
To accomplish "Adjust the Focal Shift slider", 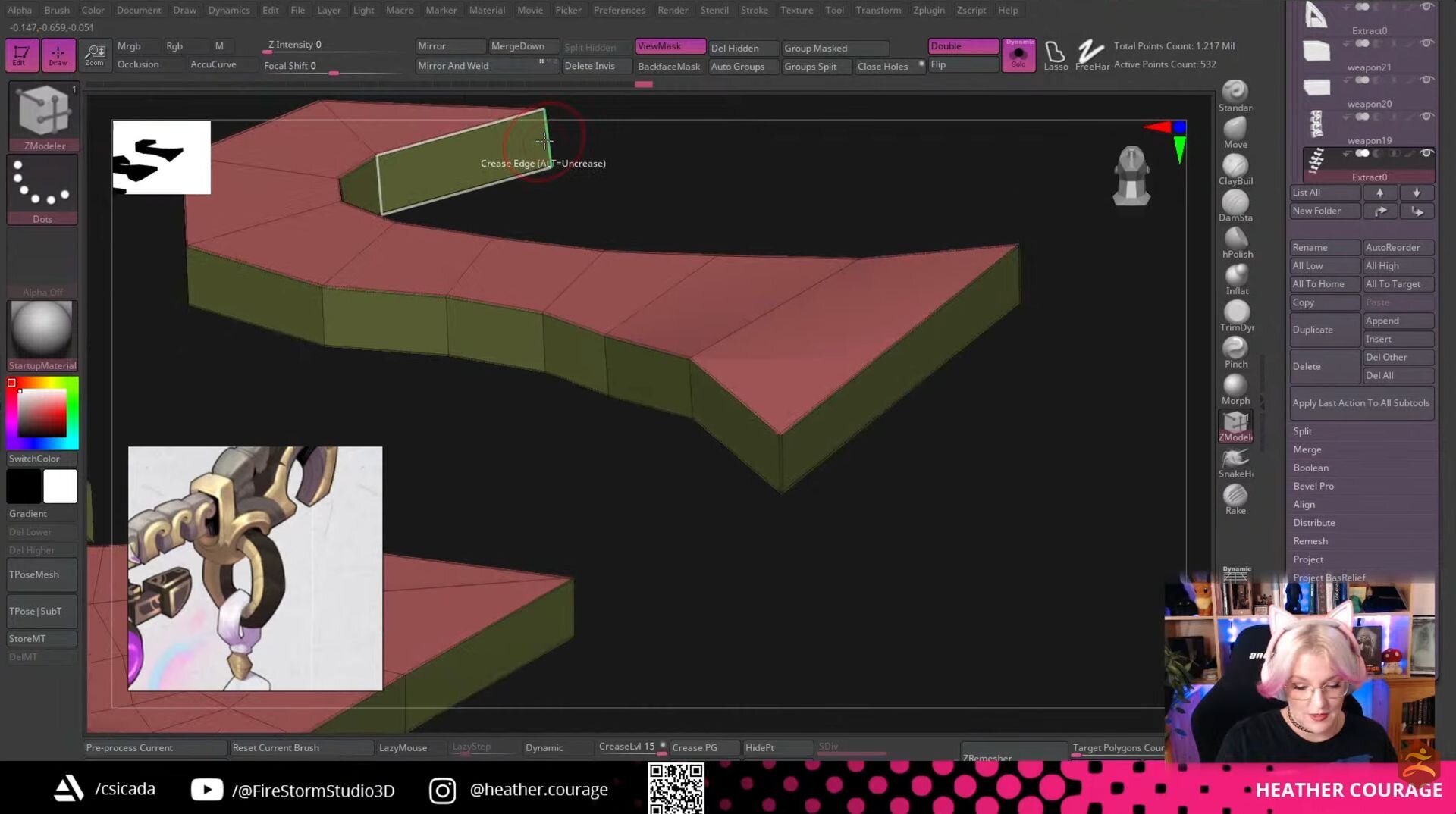I will tap(332, 67).
